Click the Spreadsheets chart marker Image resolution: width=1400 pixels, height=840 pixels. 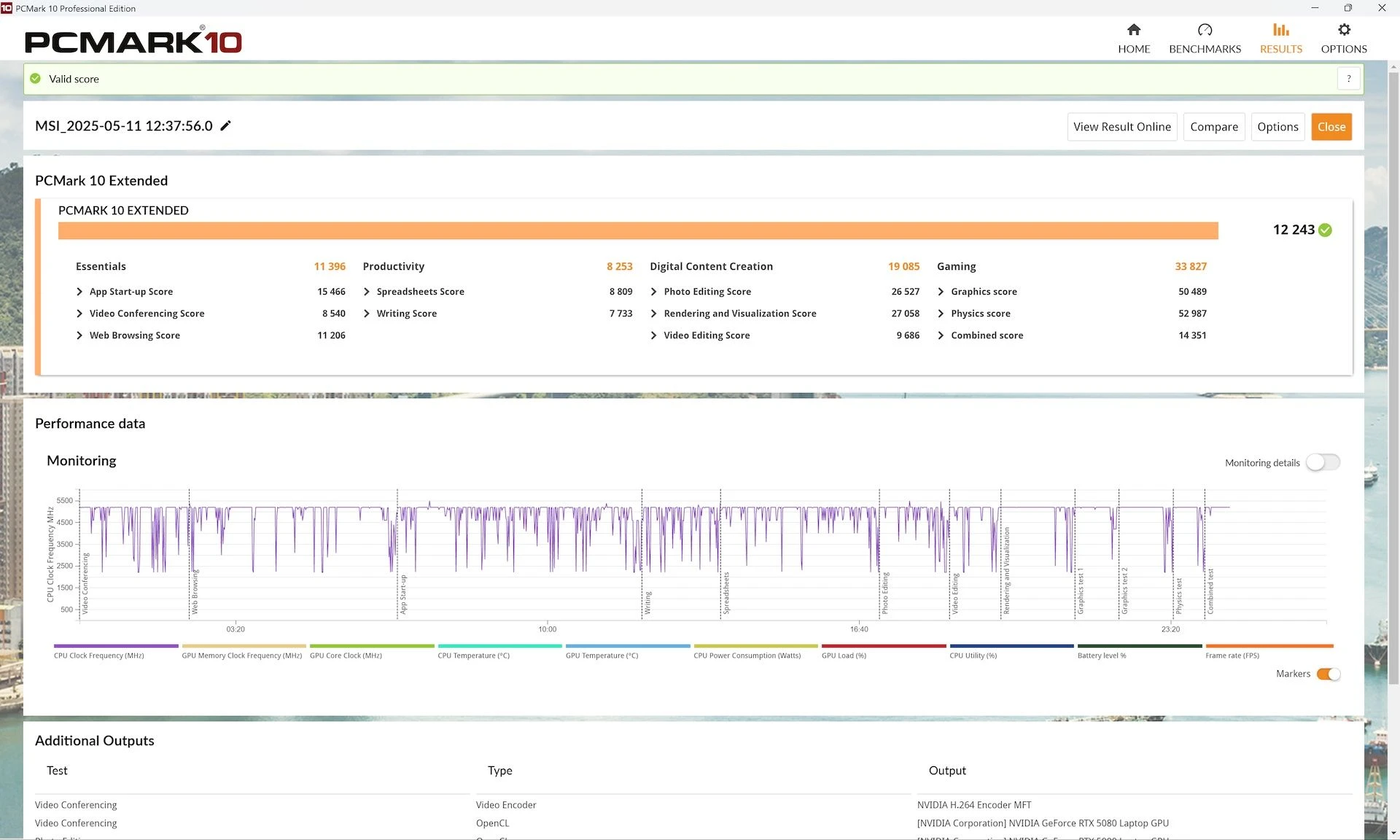pyautogui.click(x=726, y=593)
